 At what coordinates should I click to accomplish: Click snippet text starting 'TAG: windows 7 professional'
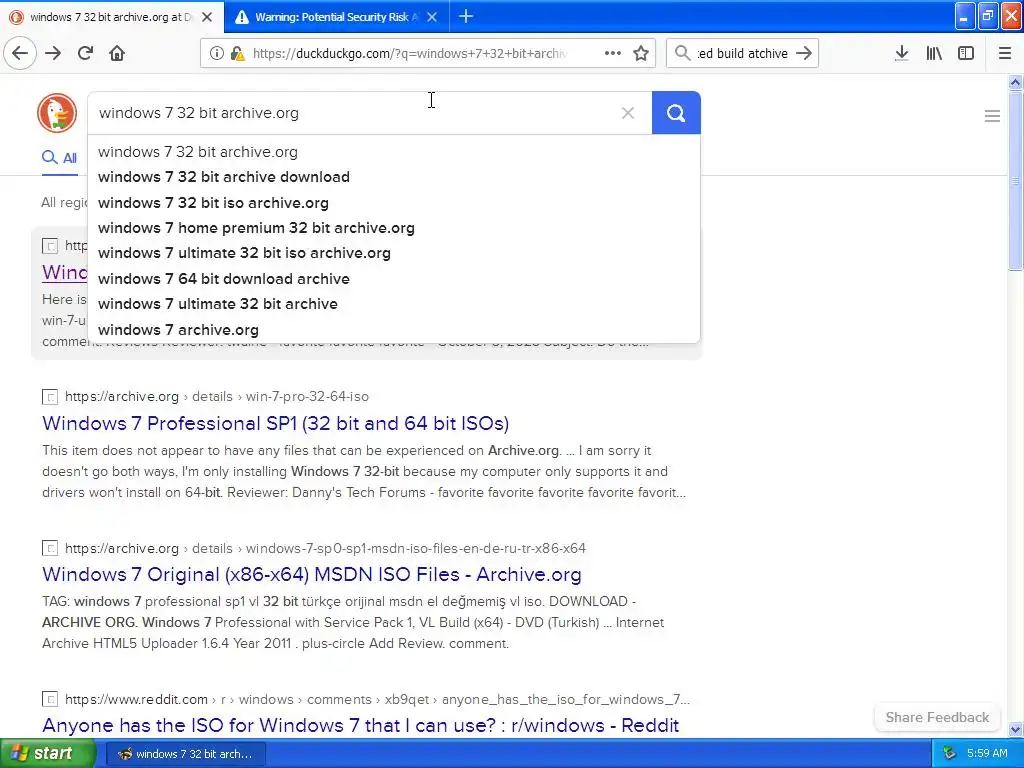point(353,622)
